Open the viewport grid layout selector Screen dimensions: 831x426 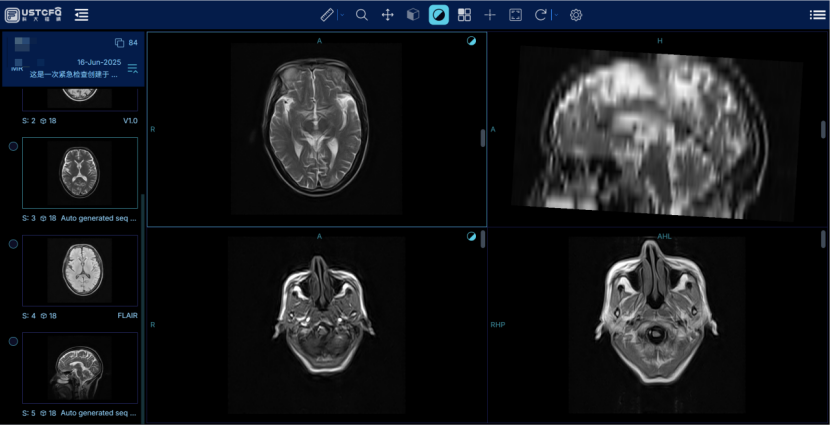pyautogui.click(x=464, y=15)
